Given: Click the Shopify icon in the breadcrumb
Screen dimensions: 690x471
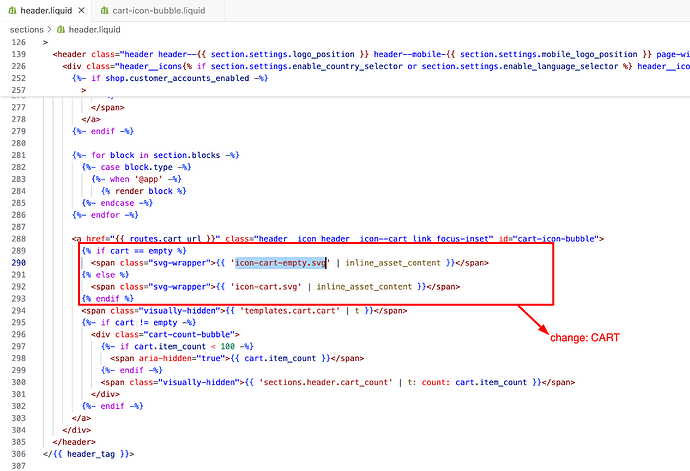Looking at the screenshot, I should click(61, 29).
